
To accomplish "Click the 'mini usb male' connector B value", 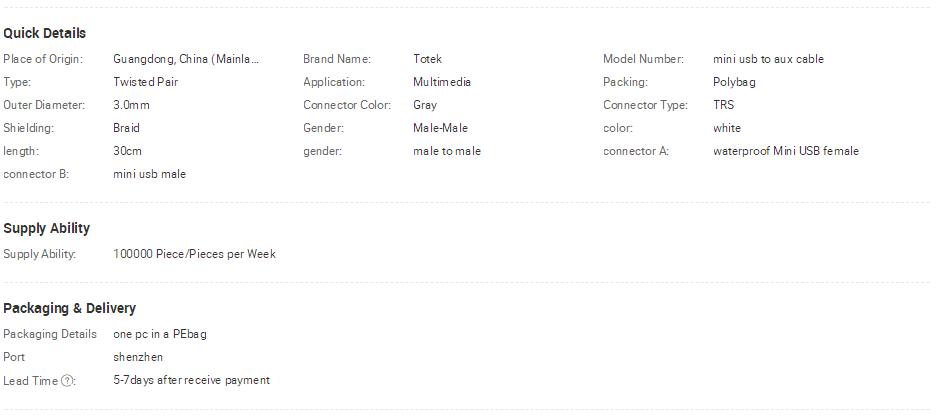I will tap(150, 174).
